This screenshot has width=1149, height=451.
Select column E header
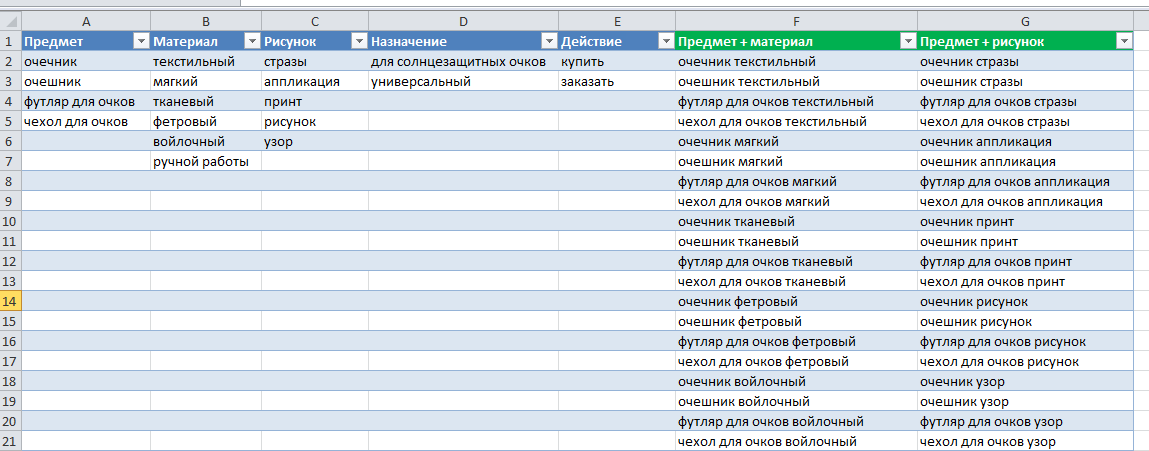coord(616,21)
